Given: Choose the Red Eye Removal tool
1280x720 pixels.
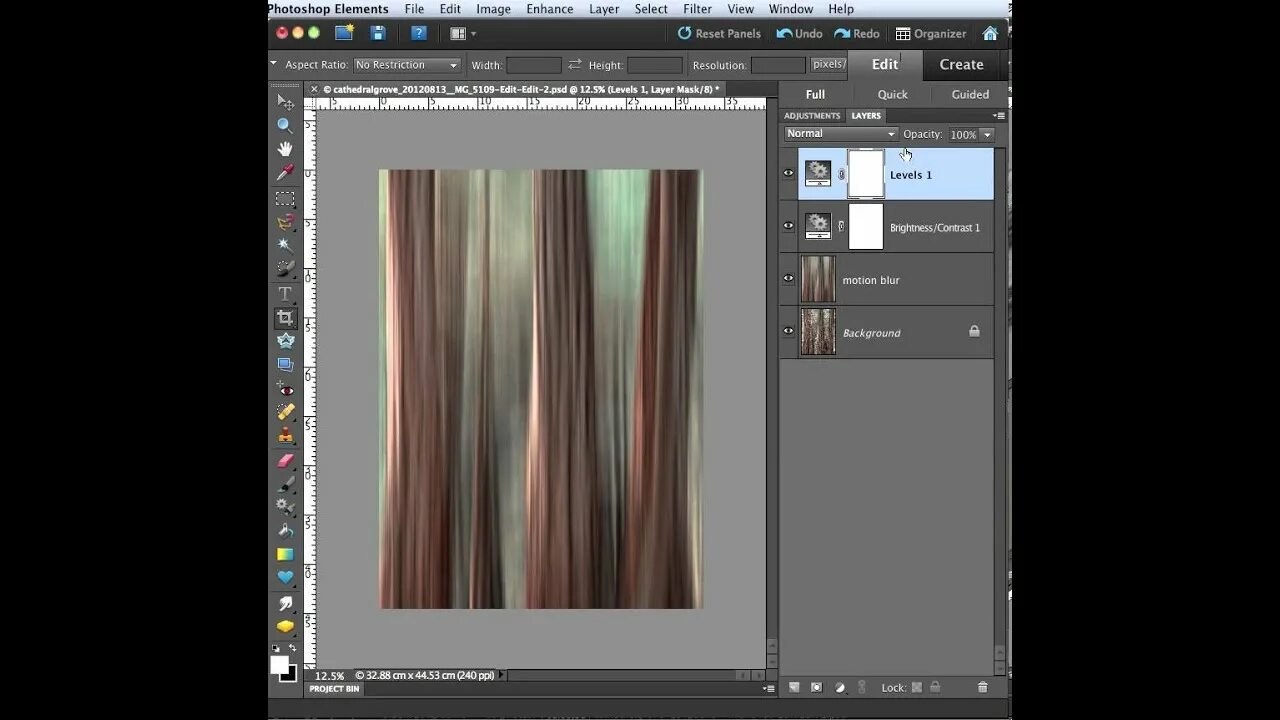Looking at the screenshot, I should [x=285, y=389].
